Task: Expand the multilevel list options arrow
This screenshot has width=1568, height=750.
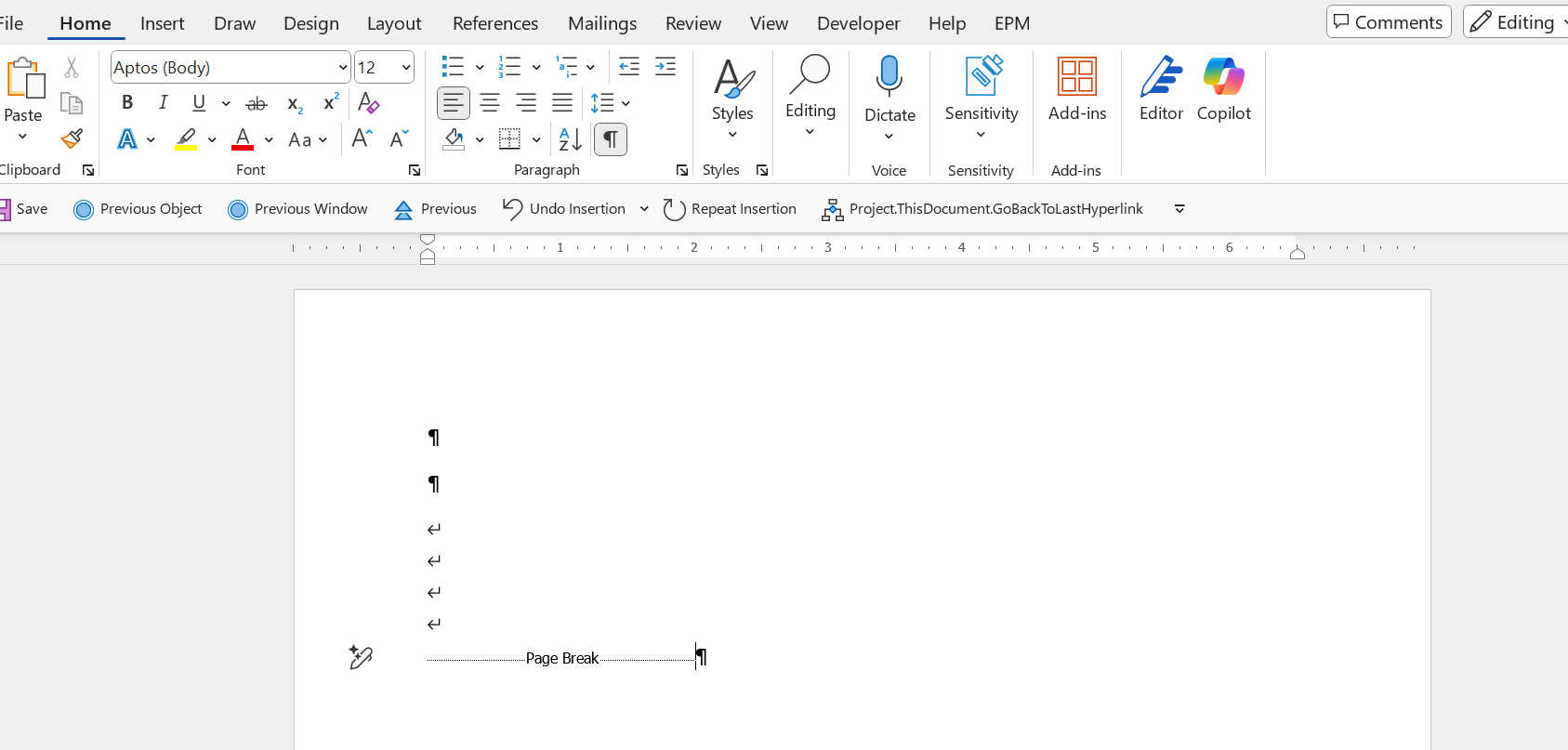Action: 590,67
